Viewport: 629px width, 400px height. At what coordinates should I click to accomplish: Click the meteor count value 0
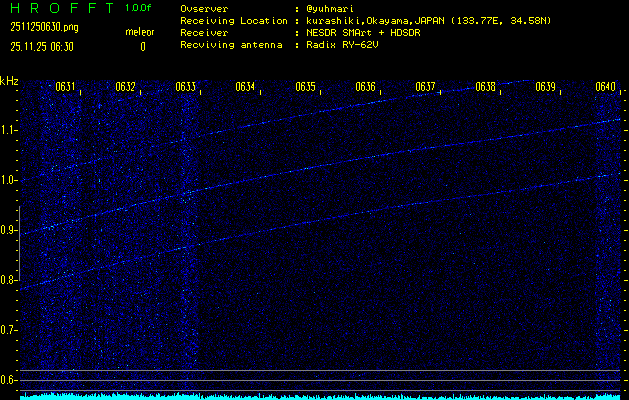142,46
